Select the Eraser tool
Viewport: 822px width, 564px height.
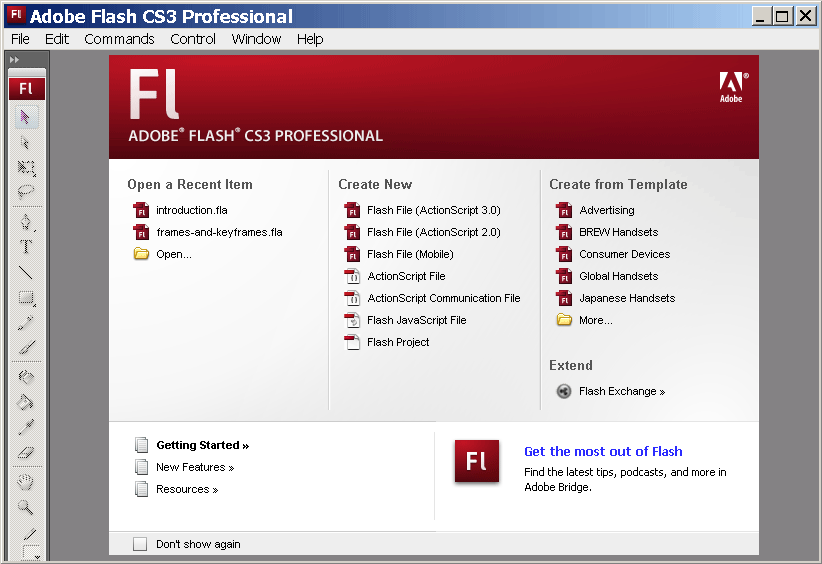(x=26, y=452)
